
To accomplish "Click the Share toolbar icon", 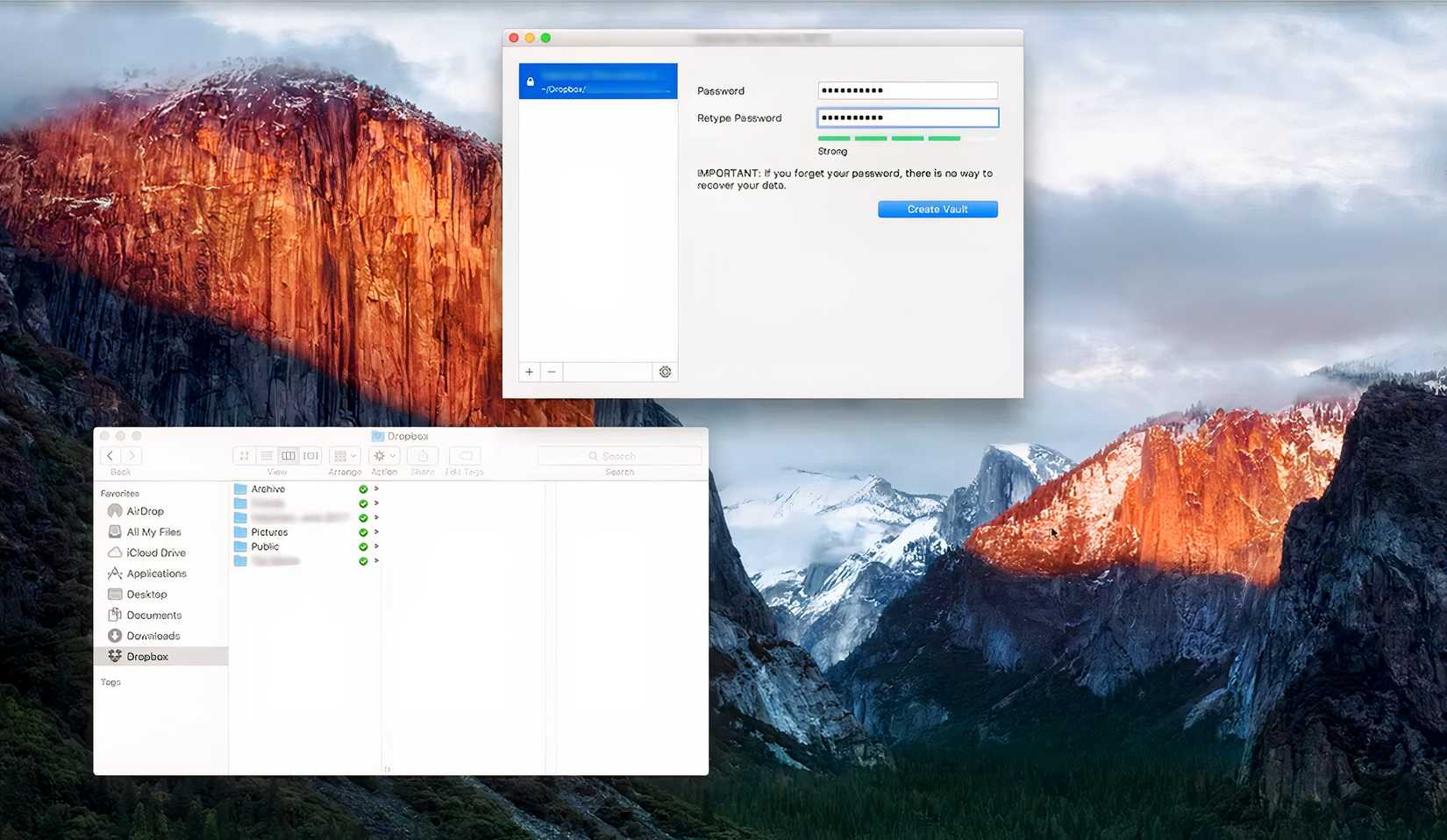I will (422, 455).
